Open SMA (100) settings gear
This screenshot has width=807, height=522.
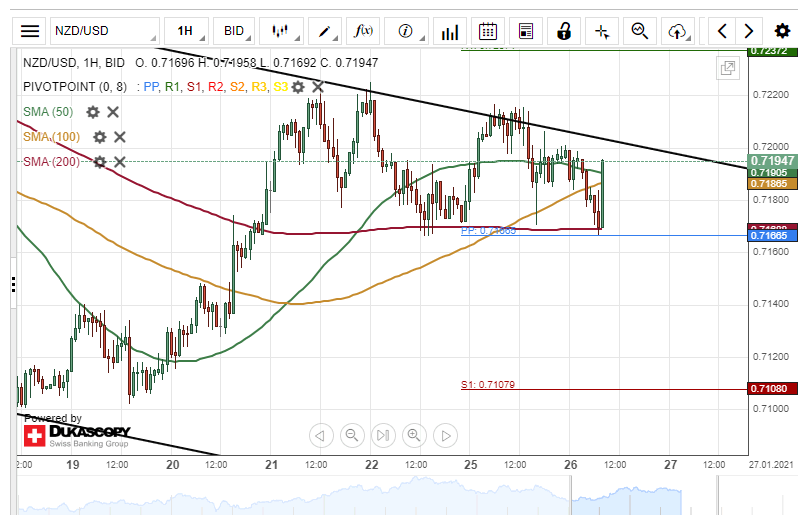click(x=99, y=137)
